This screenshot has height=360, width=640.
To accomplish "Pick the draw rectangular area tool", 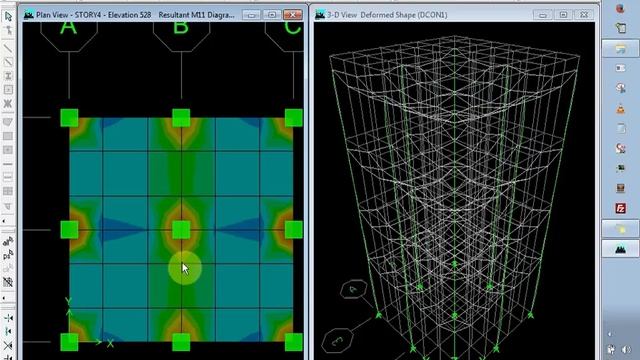I will point(8,136).
